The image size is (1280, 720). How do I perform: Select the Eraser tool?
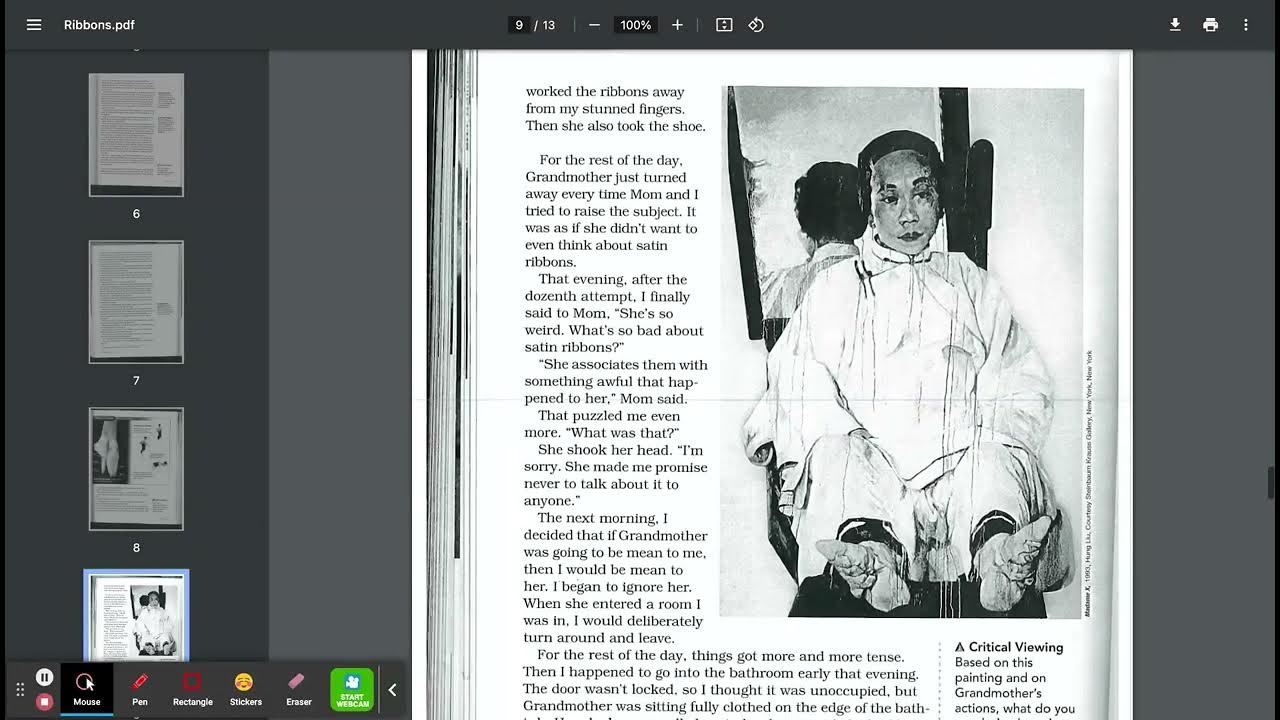point(298,689)
